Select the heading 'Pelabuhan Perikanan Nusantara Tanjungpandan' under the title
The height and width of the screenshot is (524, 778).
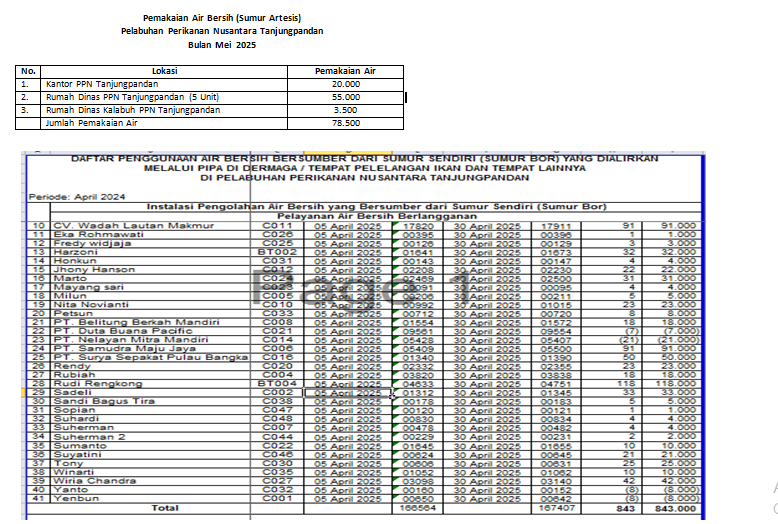coord(222,31)
